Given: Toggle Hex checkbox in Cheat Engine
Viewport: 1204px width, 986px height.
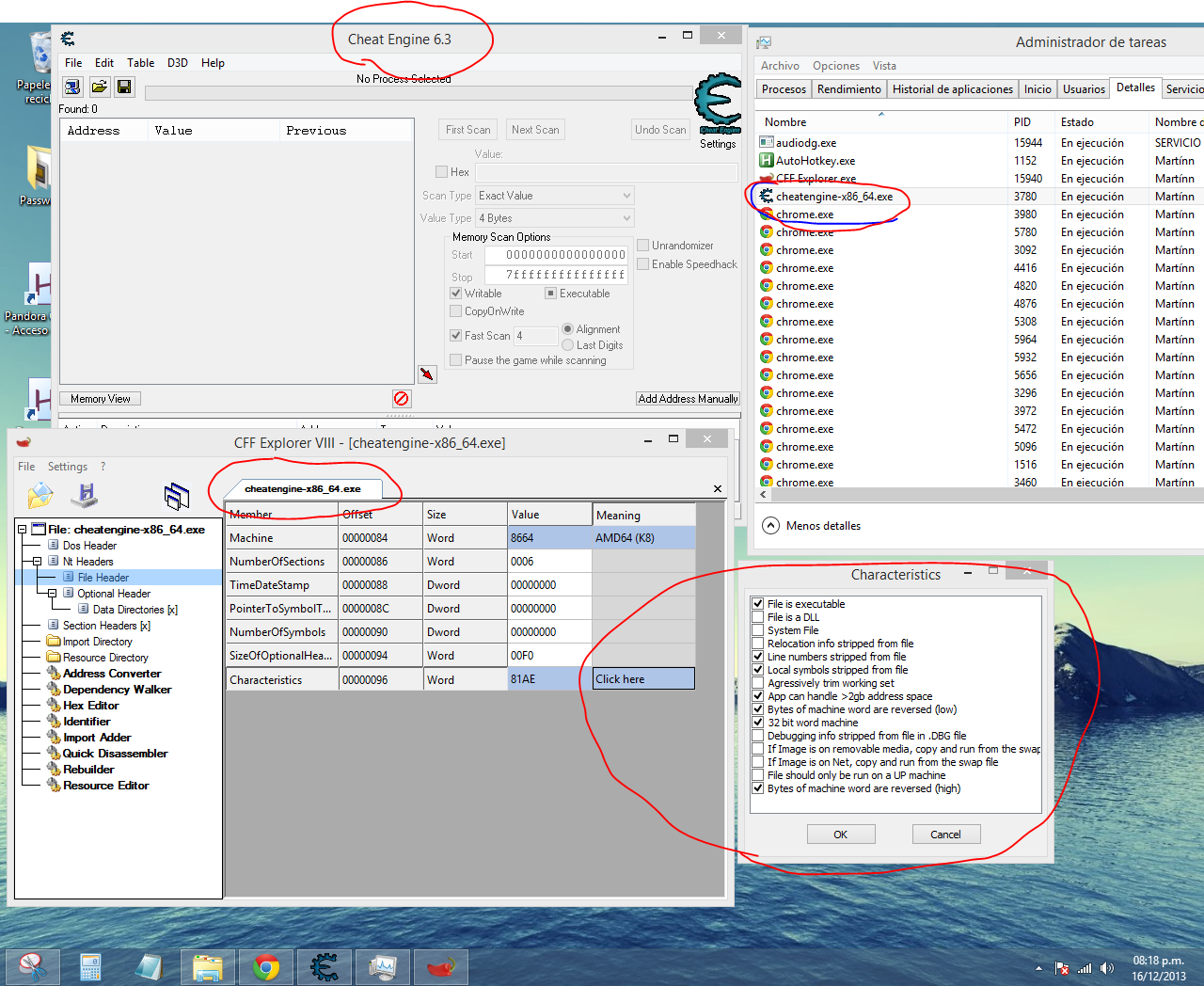Looking at the screenshot, I should coord(441,172).
